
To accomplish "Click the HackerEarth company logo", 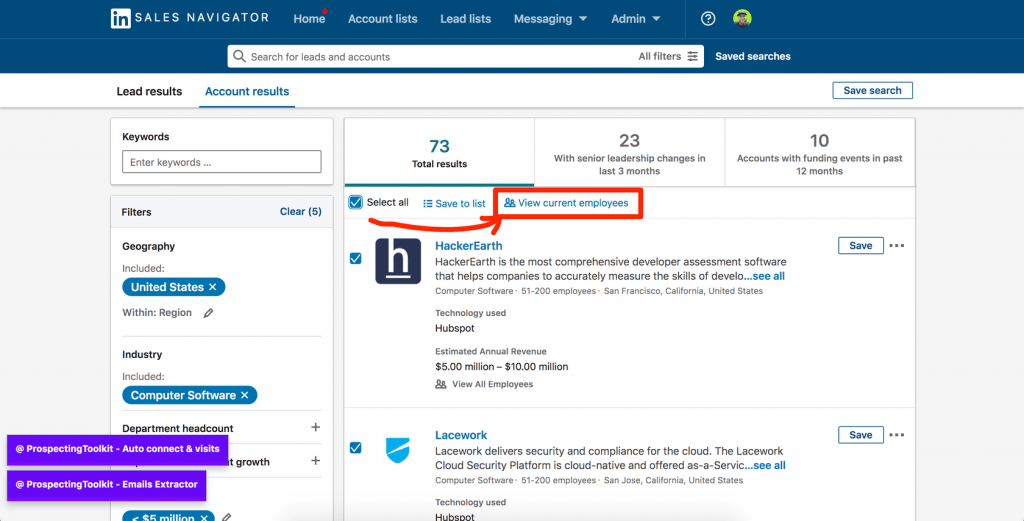I will 398,261.
